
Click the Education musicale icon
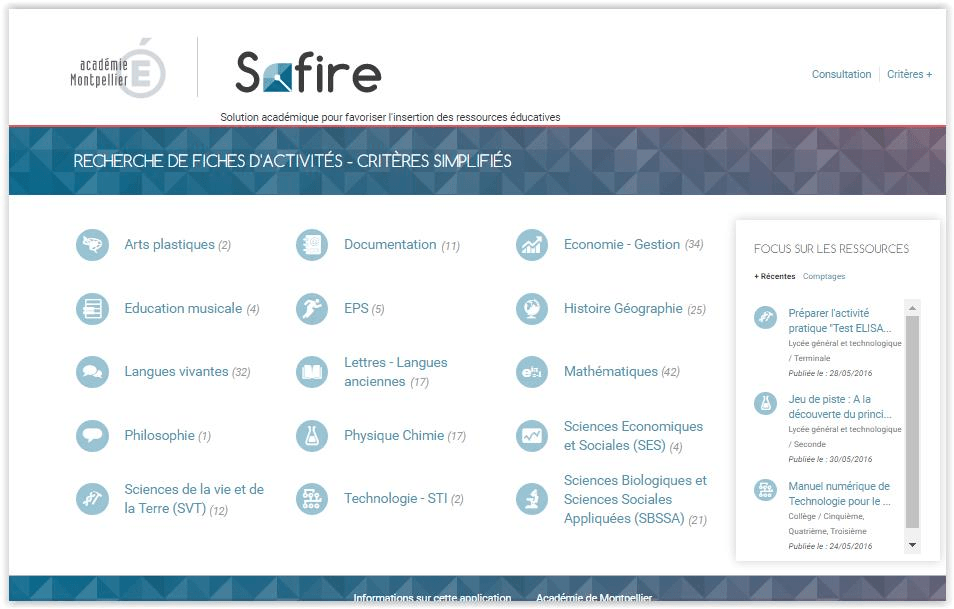click(92, 308)
